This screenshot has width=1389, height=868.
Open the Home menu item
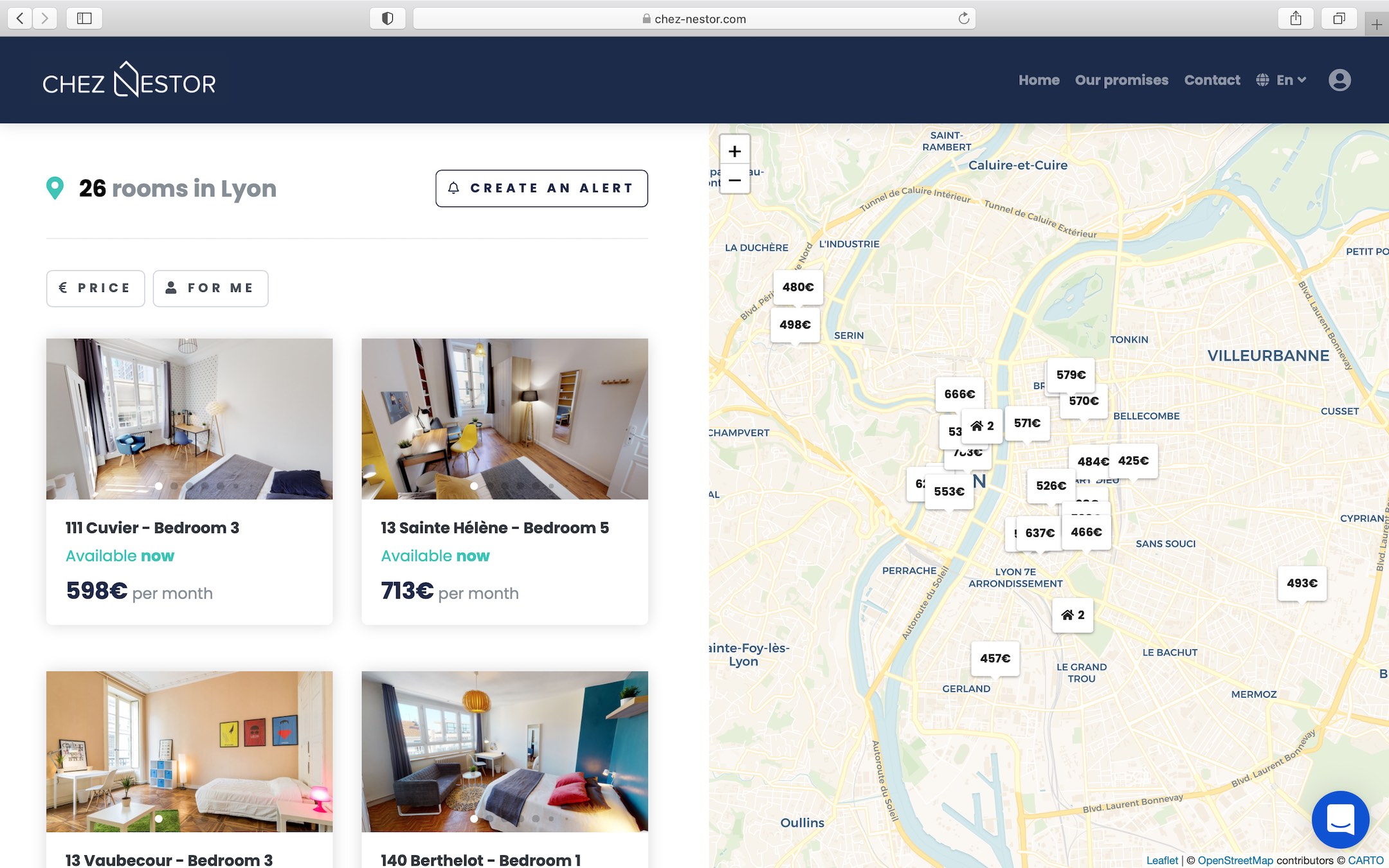1039,80
